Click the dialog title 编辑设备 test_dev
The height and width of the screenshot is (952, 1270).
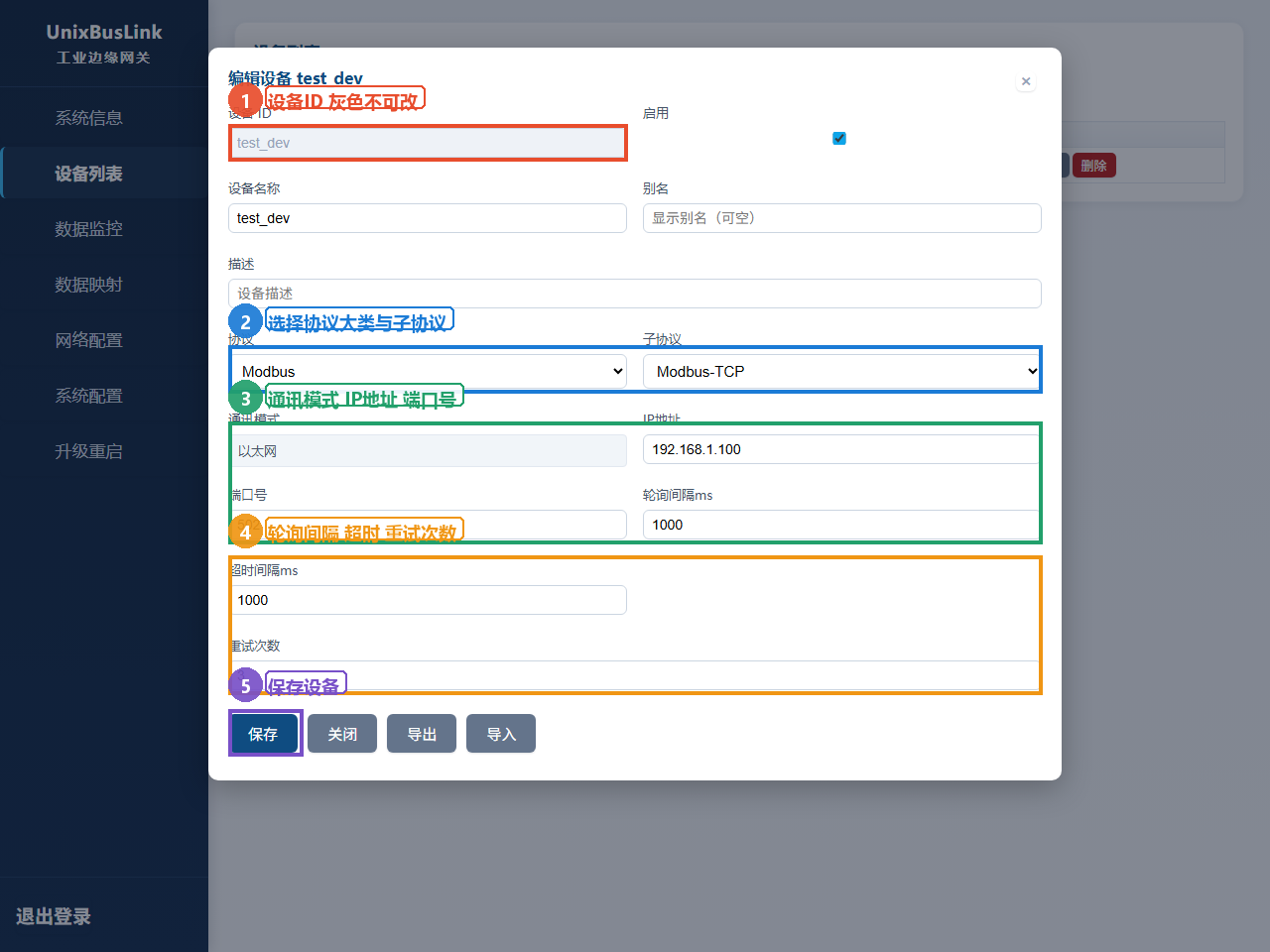pos(296,78)
